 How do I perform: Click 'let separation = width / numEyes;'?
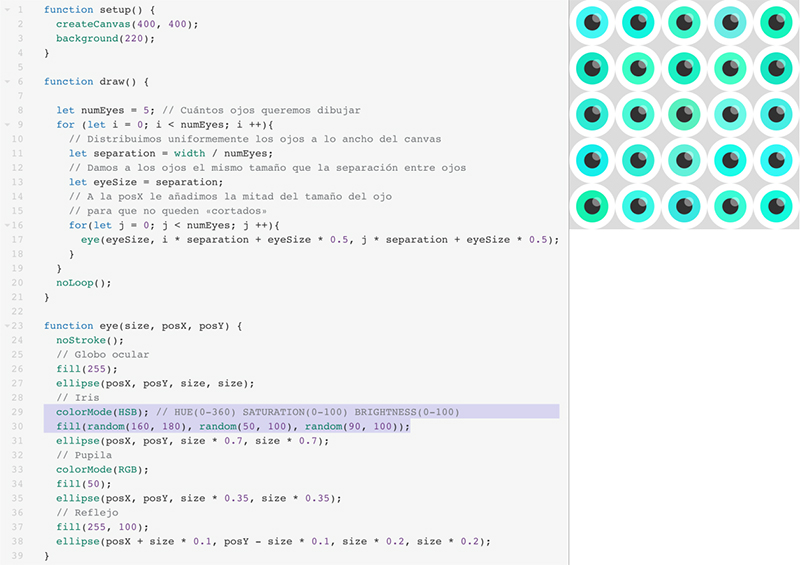pyautogui.click(x=171, y=153)
